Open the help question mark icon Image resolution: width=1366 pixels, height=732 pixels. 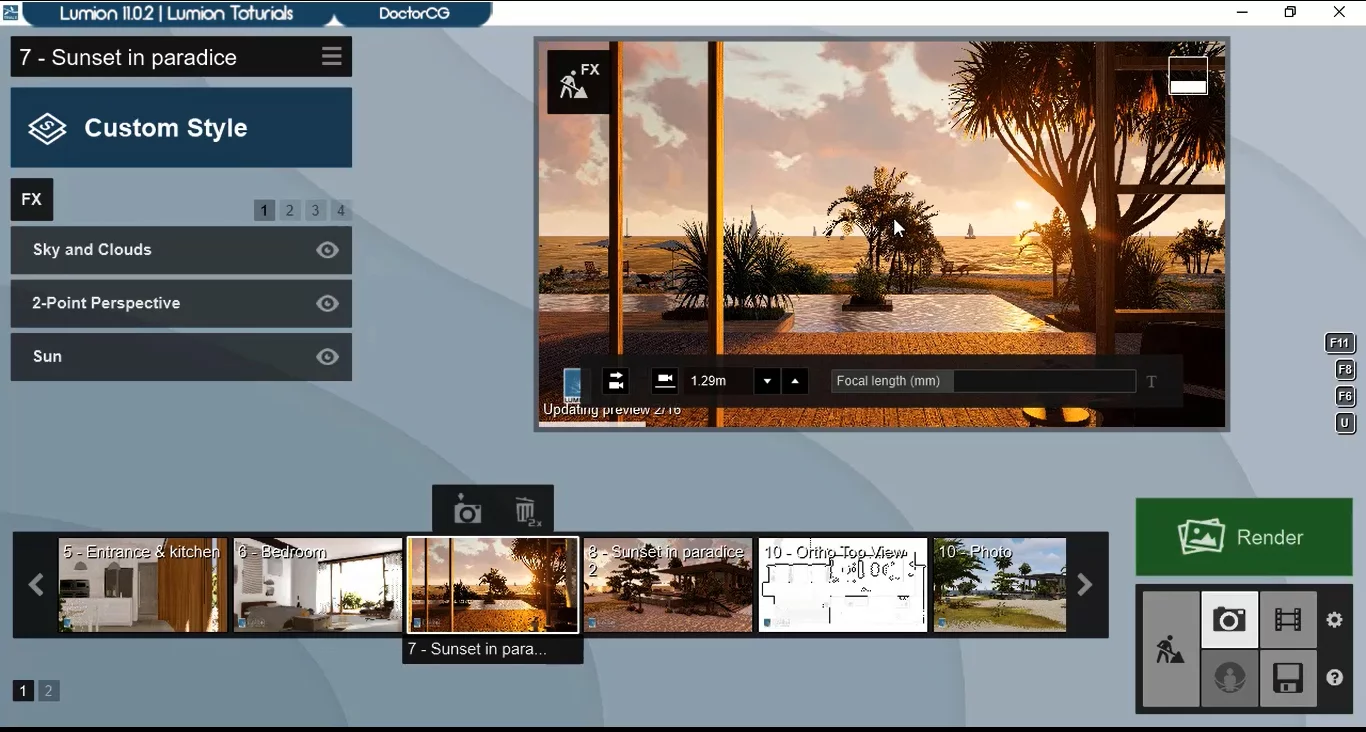pos(1335,678)
